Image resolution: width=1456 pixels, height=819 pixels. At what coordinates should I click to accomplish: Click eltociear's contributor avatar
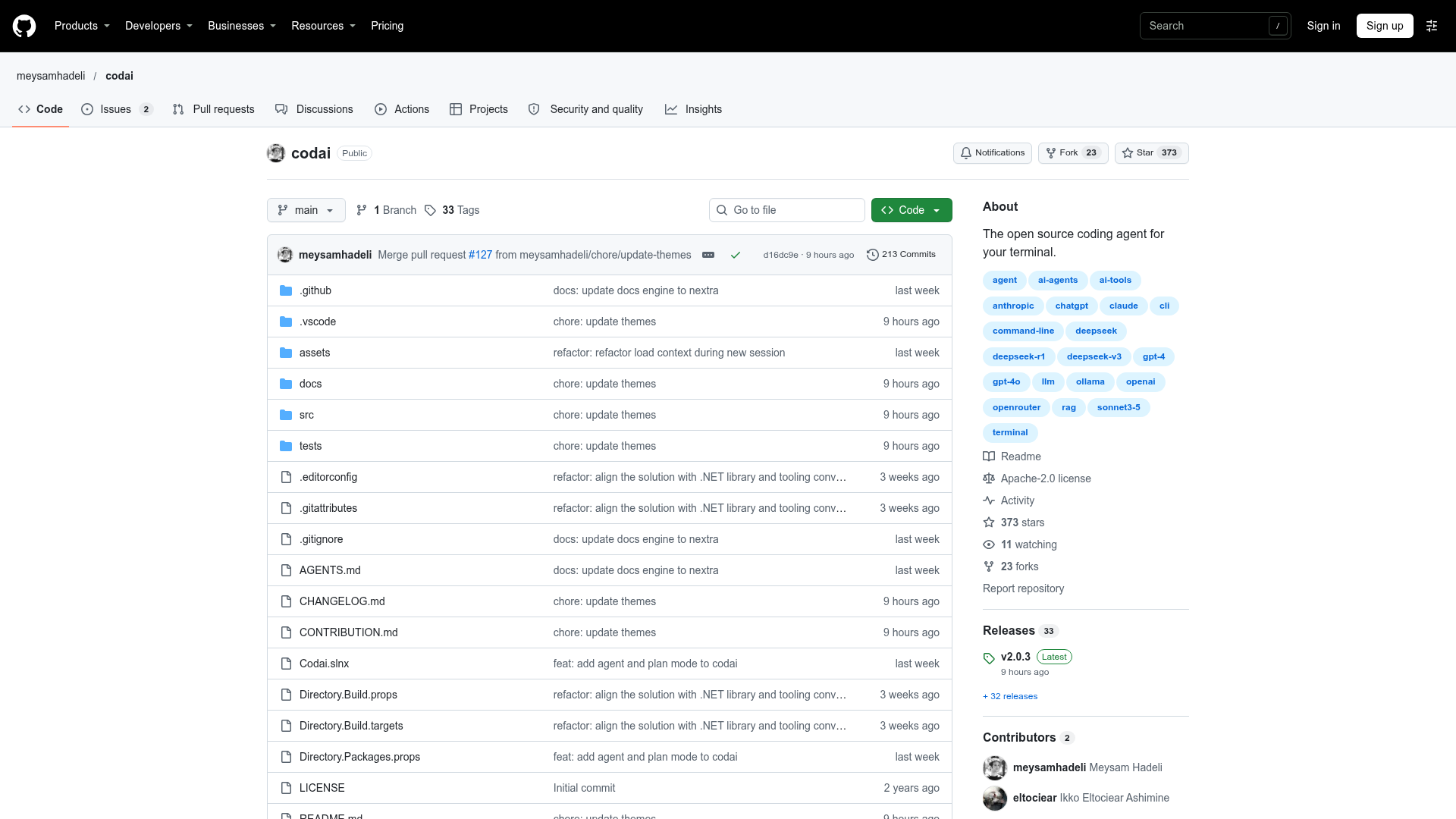point(995,798)
